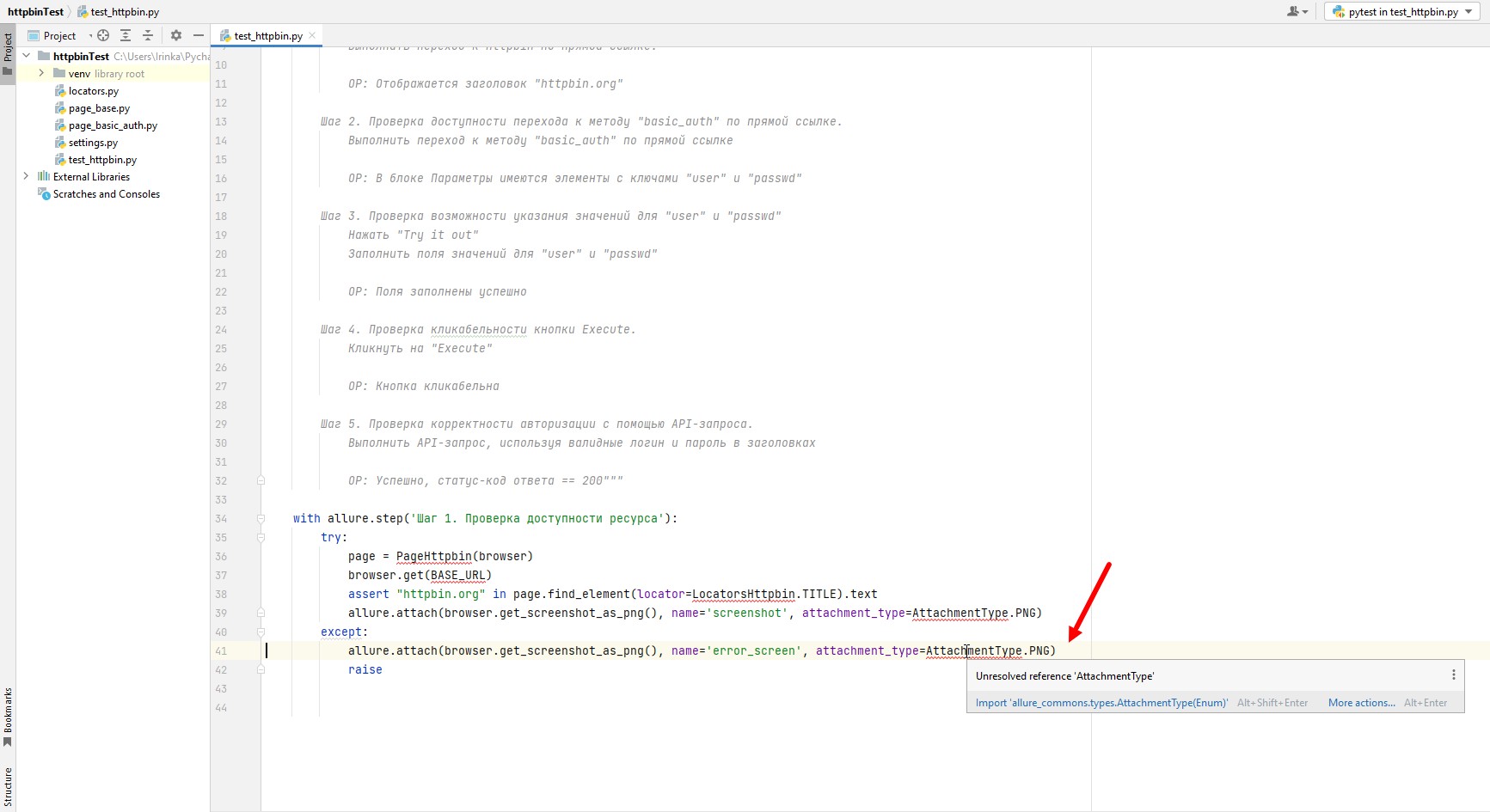
Task: Click the Import allure_commons.types.AttachmentType quick fix link
Action: coord(1101,703)
